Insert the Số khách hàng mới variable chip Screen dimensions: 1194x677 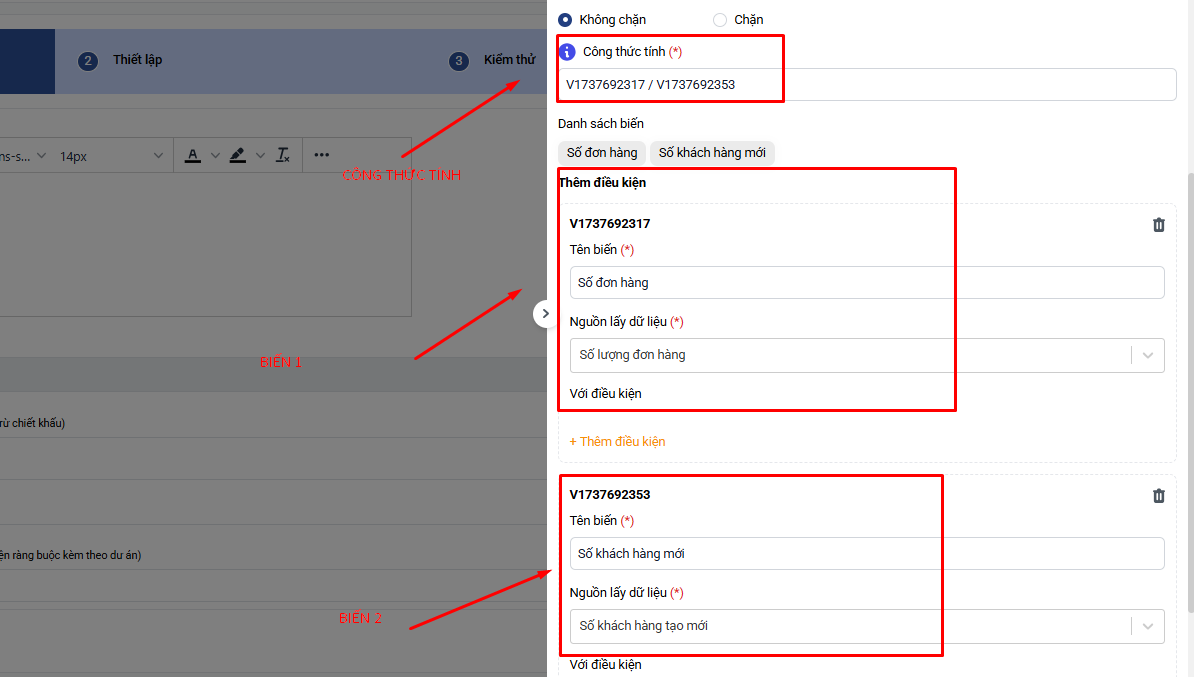(712, 153)
